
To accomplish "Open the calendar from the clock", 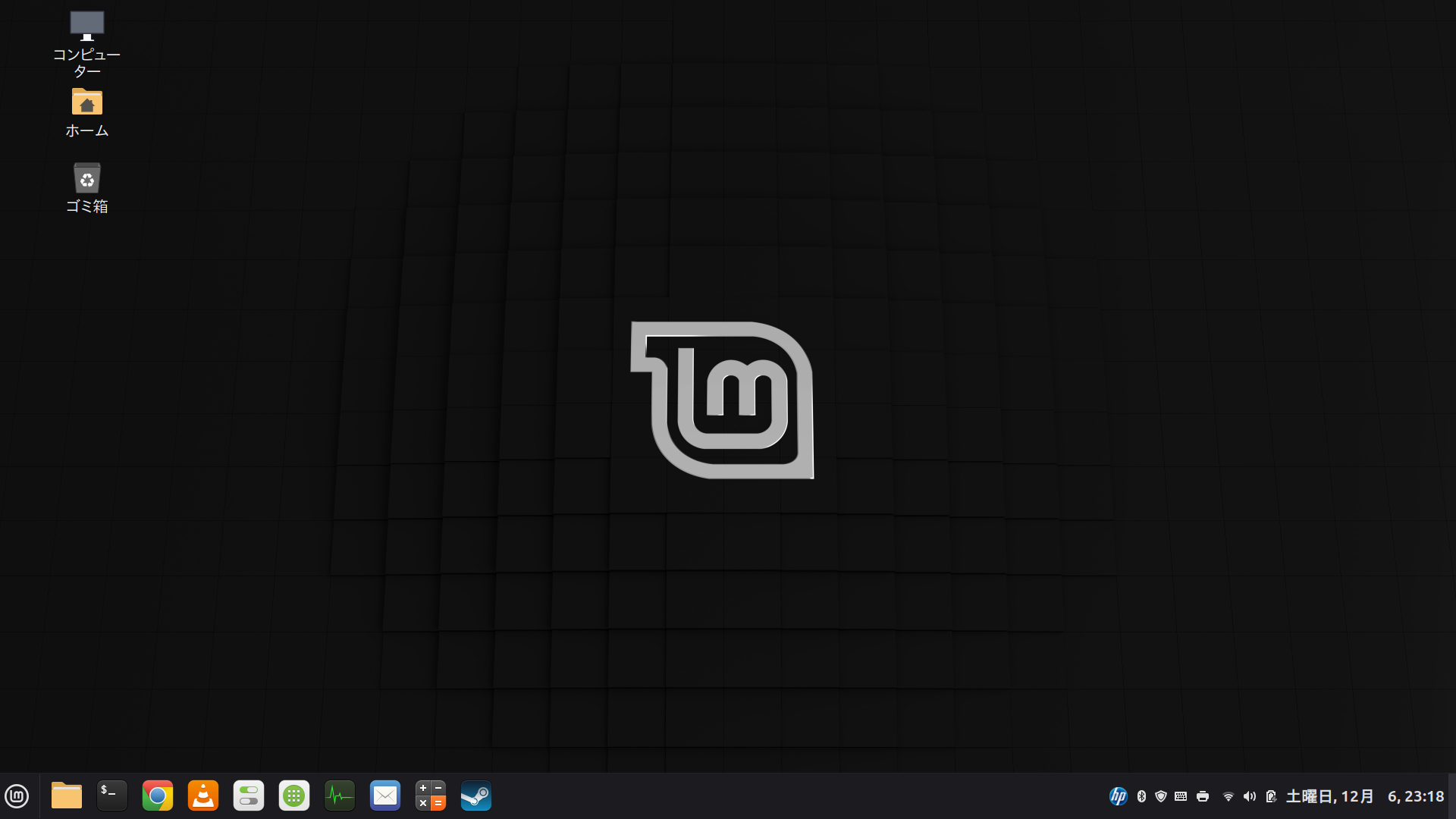I will 1365,796.
